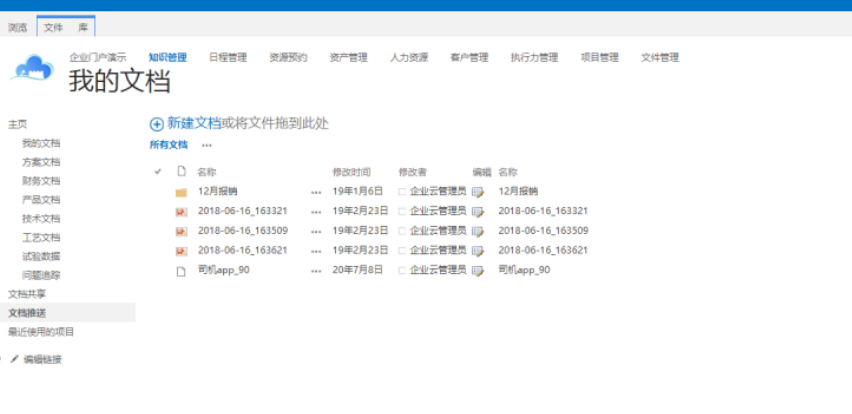Open the 财务文档 sidebar link
Viewport: 852px width, 414px height.
click(41, 181)
